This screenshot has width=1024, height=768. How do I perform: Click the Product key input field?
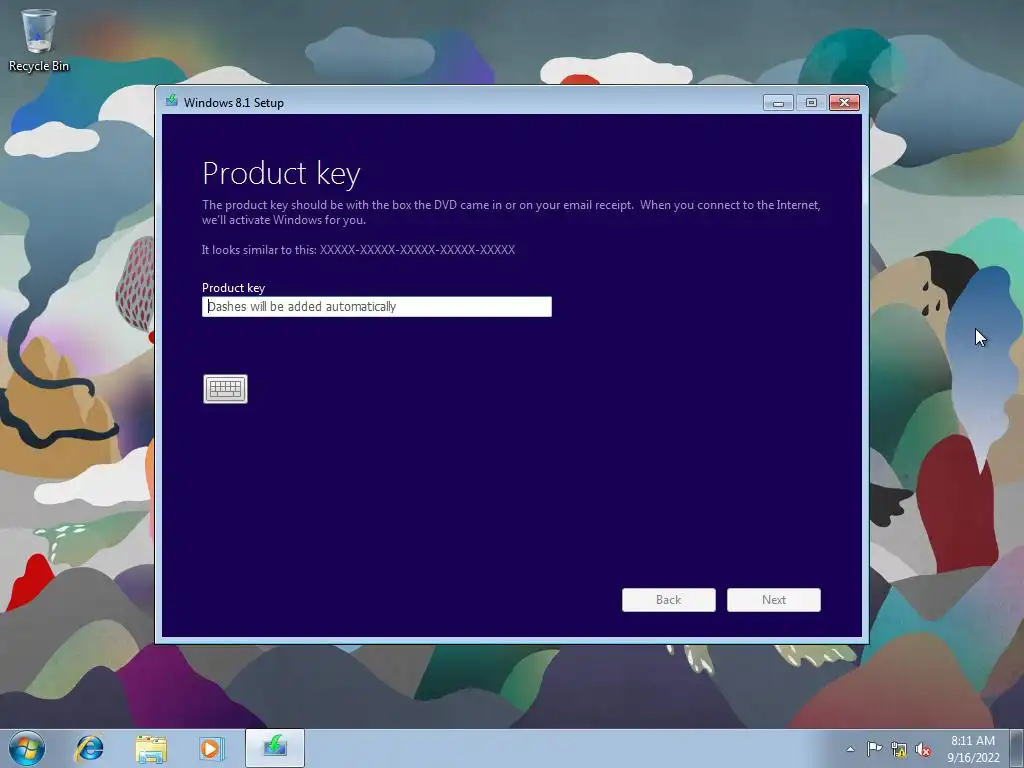point(377,306)
